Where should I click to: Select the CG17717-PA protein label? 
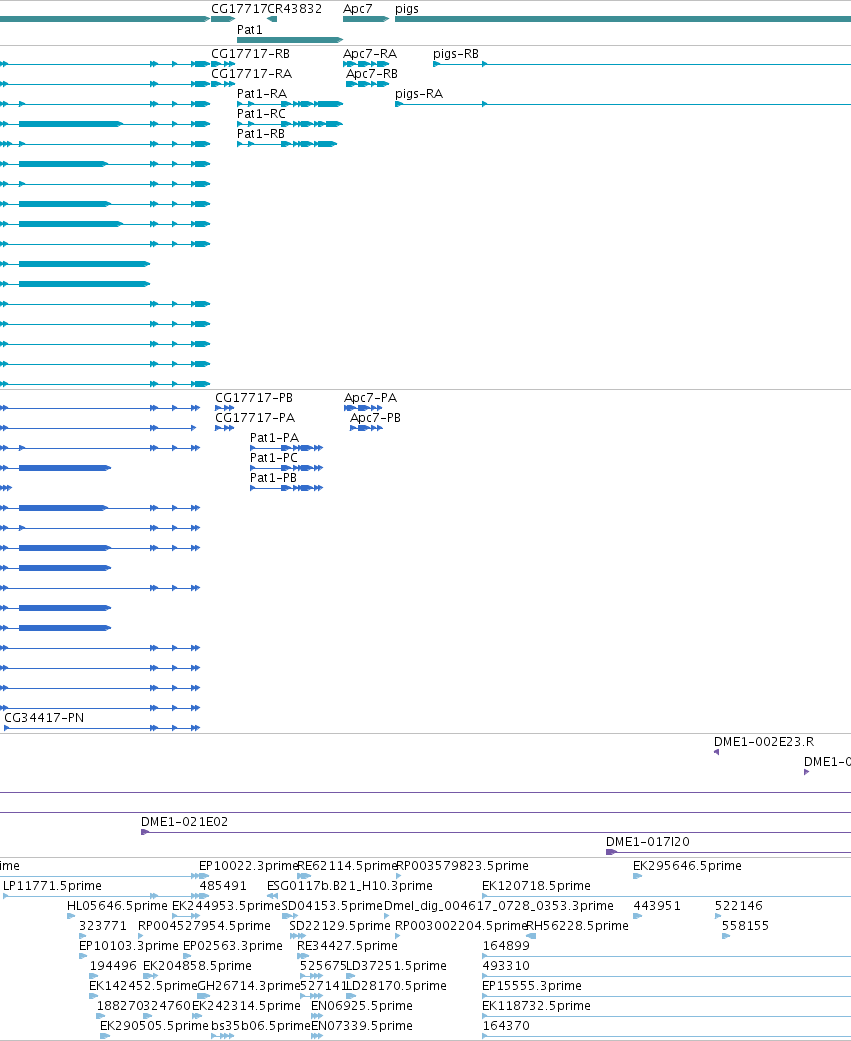[x=255, y=418]
